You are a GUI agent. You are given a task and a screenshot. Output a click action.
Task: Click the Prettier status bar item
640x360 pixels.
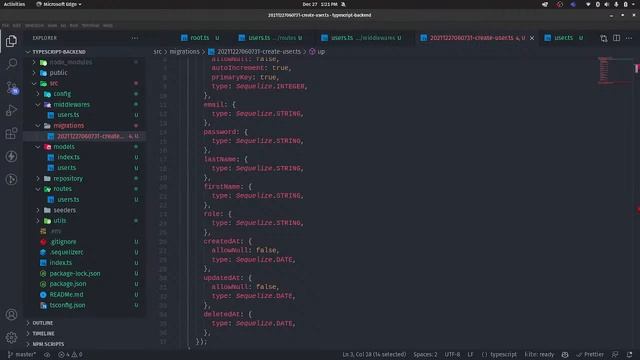(590, 355)
